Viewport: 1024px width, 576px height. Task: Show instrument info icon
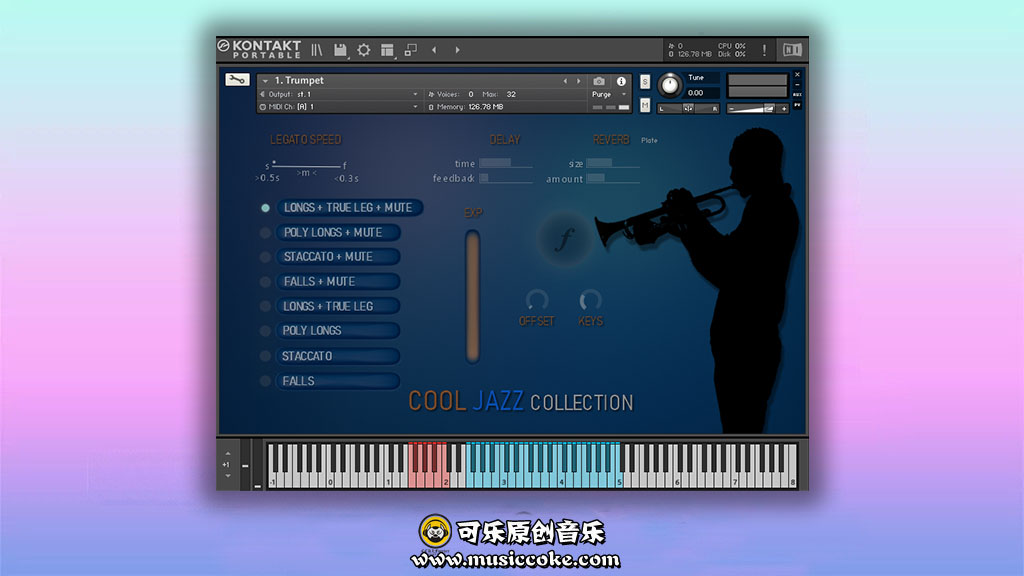tap(621, 81)
